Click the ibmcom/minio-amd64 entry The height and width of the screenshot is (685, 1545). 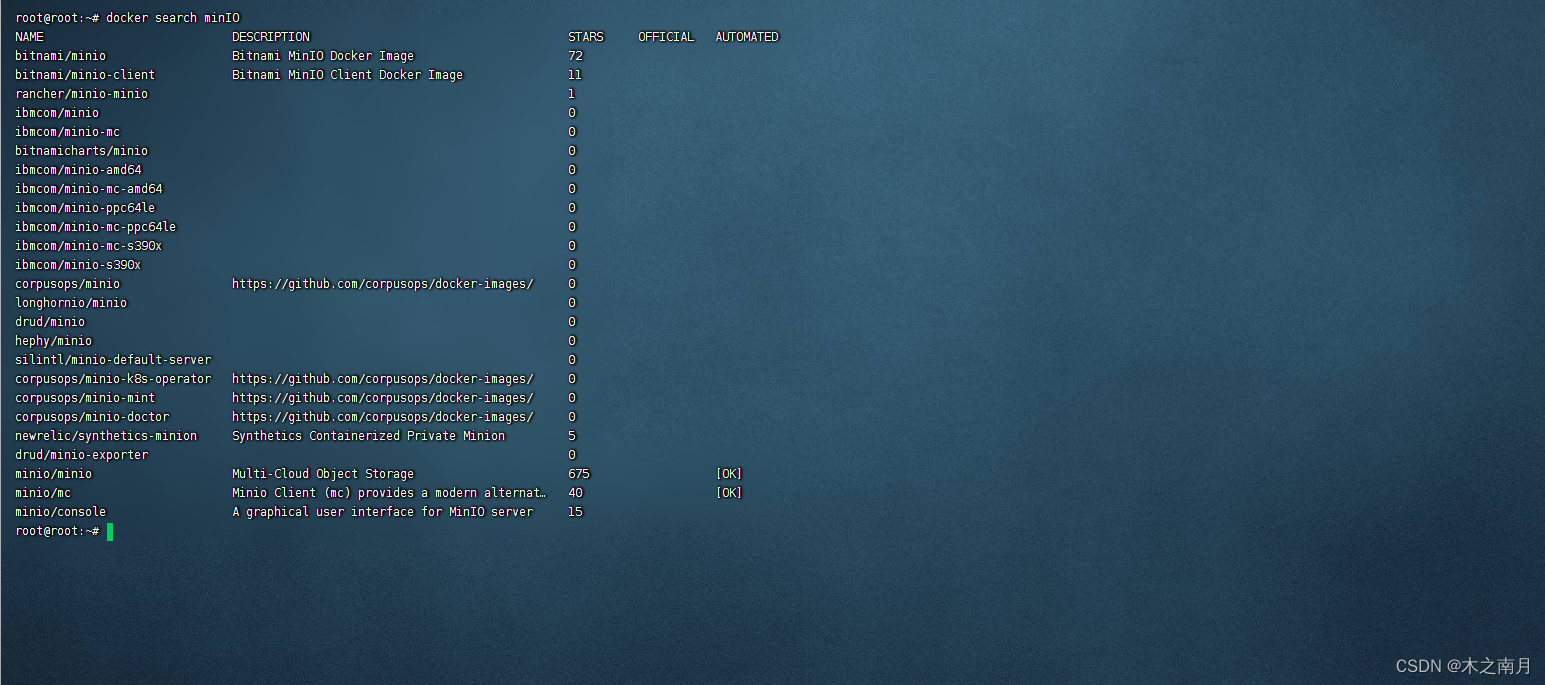pyautogui.click(x=78, y=170)
